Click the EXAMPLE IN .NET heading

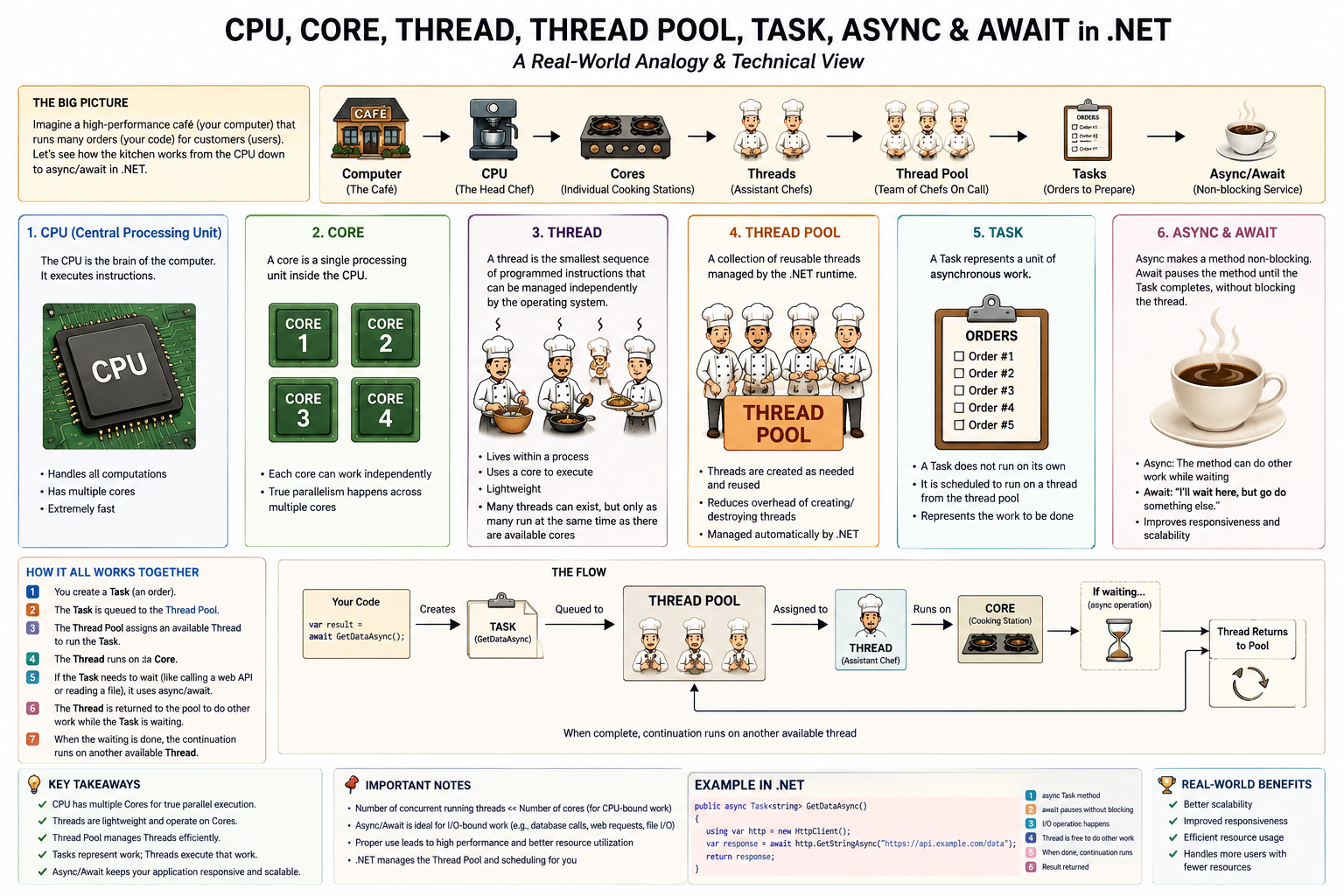[x=749, y=785]
